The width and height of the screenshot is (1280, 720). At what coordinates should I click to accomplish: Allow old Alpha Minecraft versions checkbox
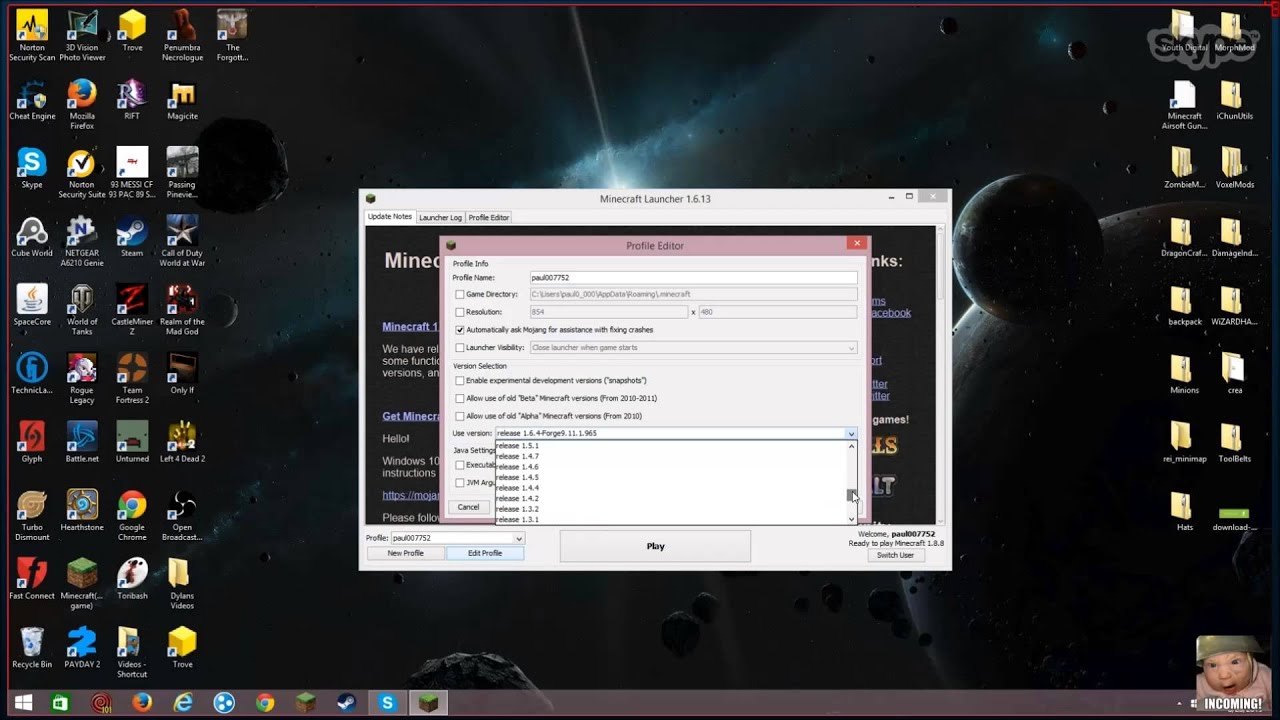460,416
